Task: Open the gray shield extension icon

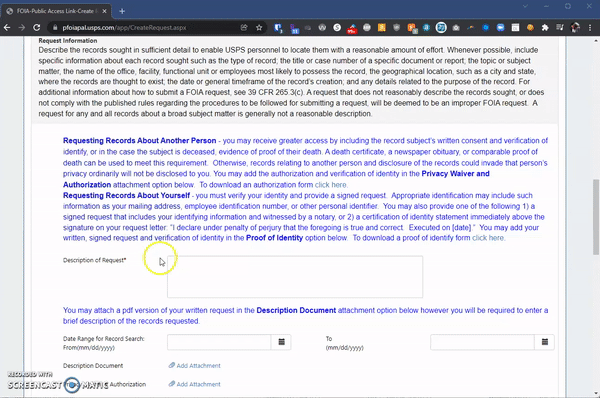Action: [x=396, y=28]
